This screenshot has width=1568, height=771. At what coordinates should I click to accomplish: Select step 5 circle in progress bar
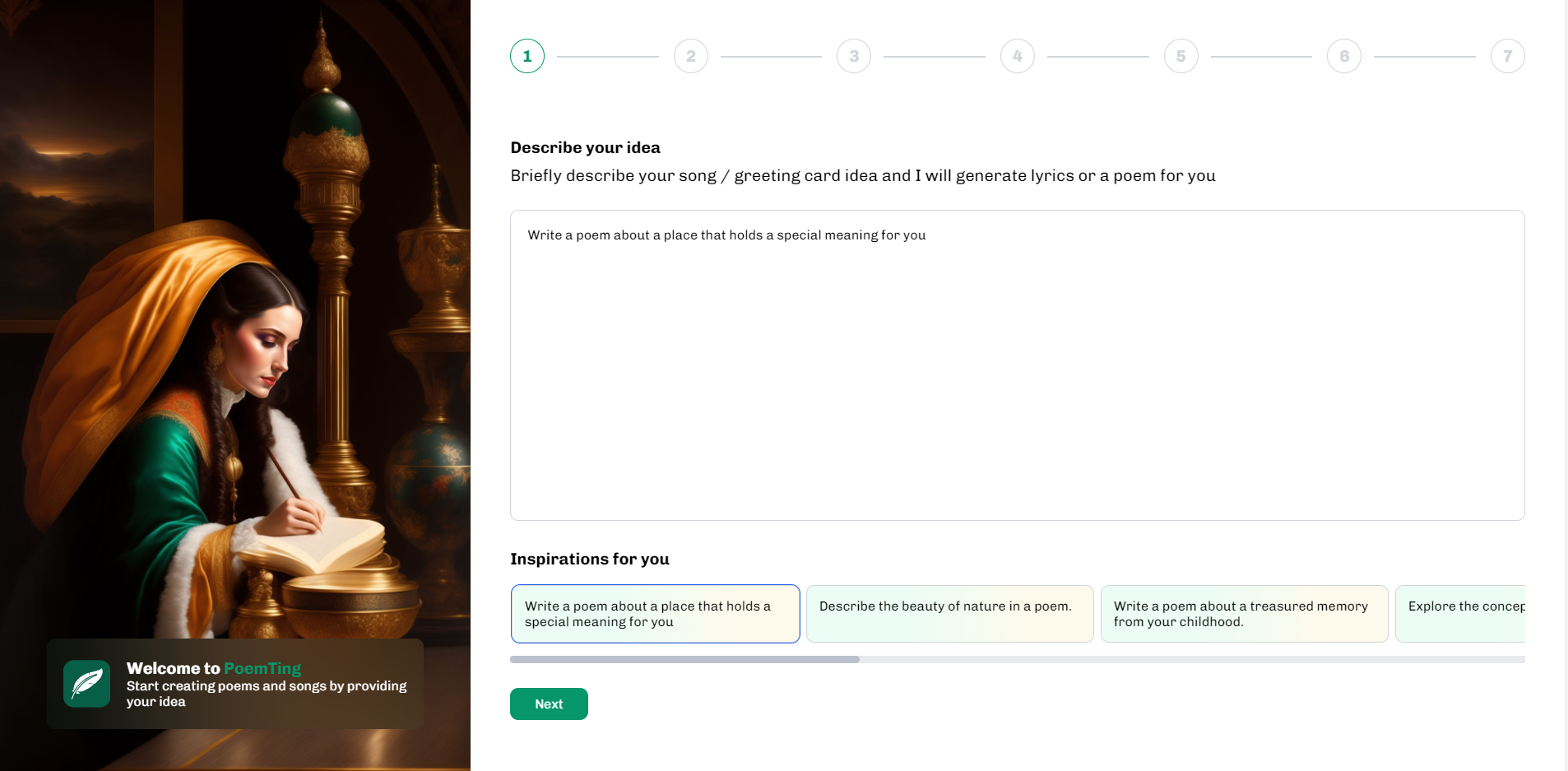(1181, 56)
